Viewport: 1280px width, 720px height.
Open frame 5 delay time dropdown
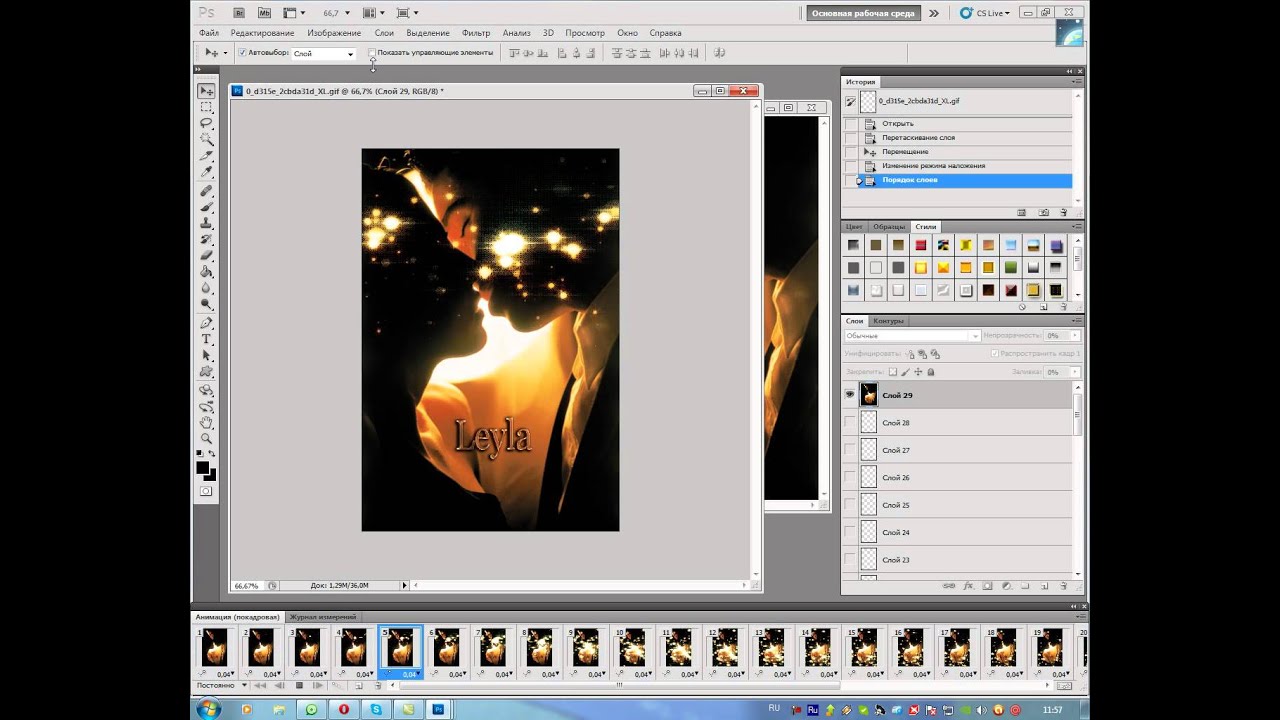pos(410,674)
